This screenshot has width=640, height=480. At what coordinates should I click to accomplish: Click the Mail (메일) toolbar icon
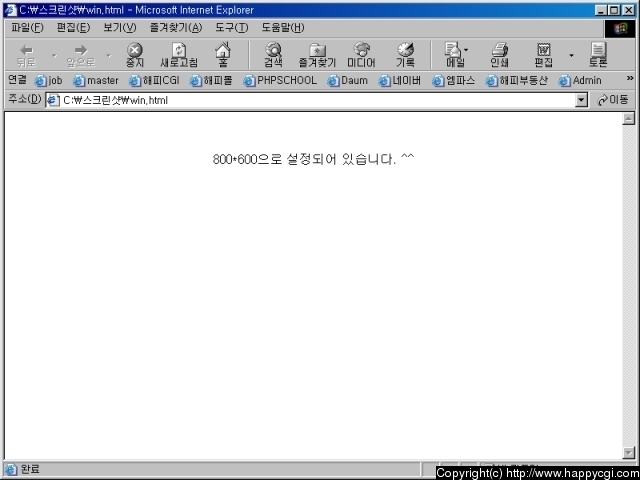pos(452,49)
